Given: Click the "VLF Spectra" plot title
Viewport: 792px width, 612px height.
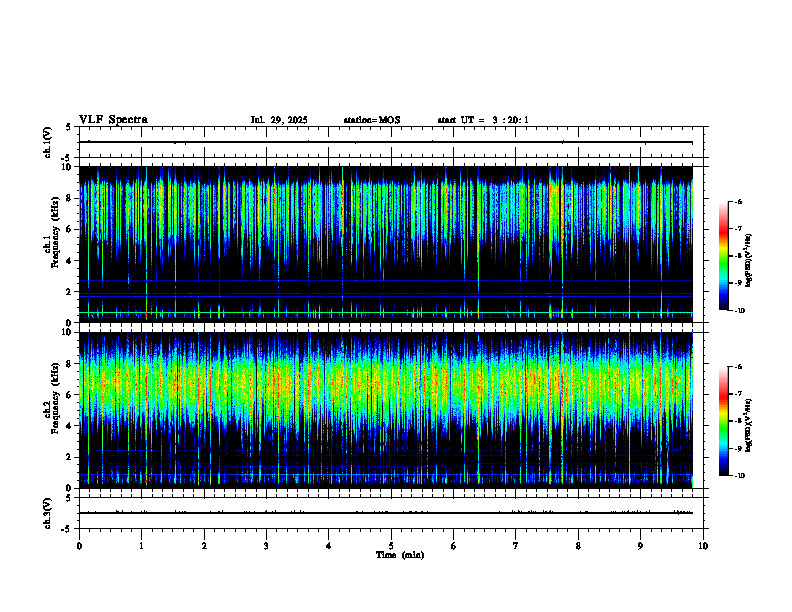Looking at the screenshot, I should 113,120.
